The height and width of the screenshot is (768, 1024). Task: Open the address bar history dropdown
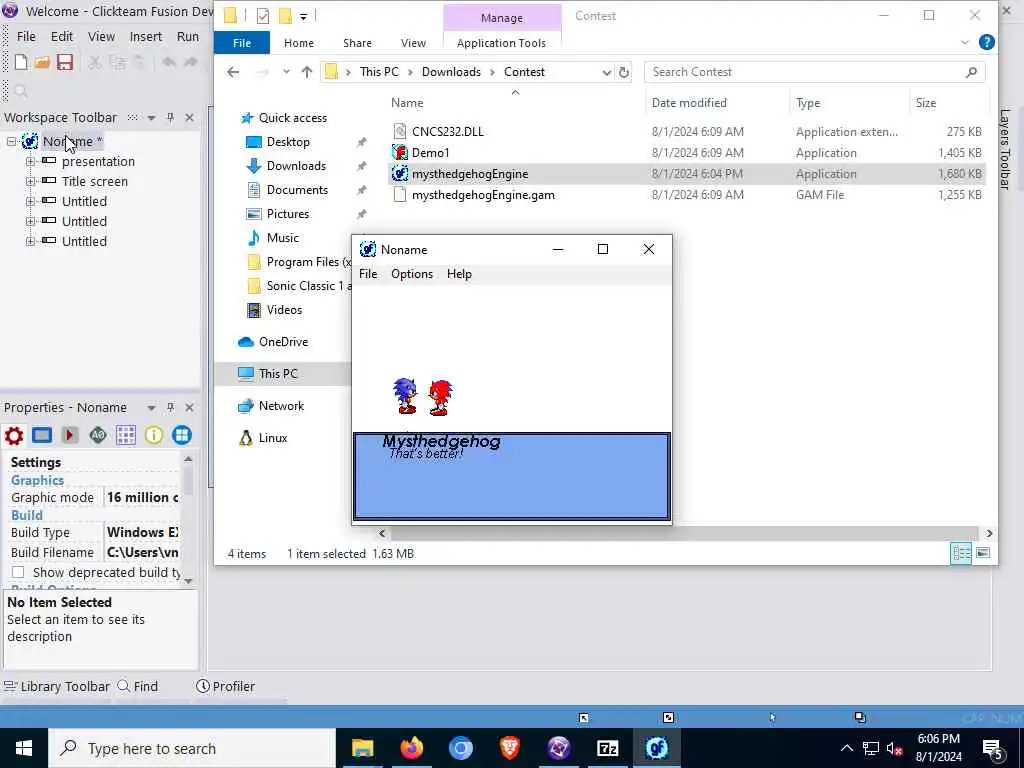pyautogui.click(x=606, y=72)
